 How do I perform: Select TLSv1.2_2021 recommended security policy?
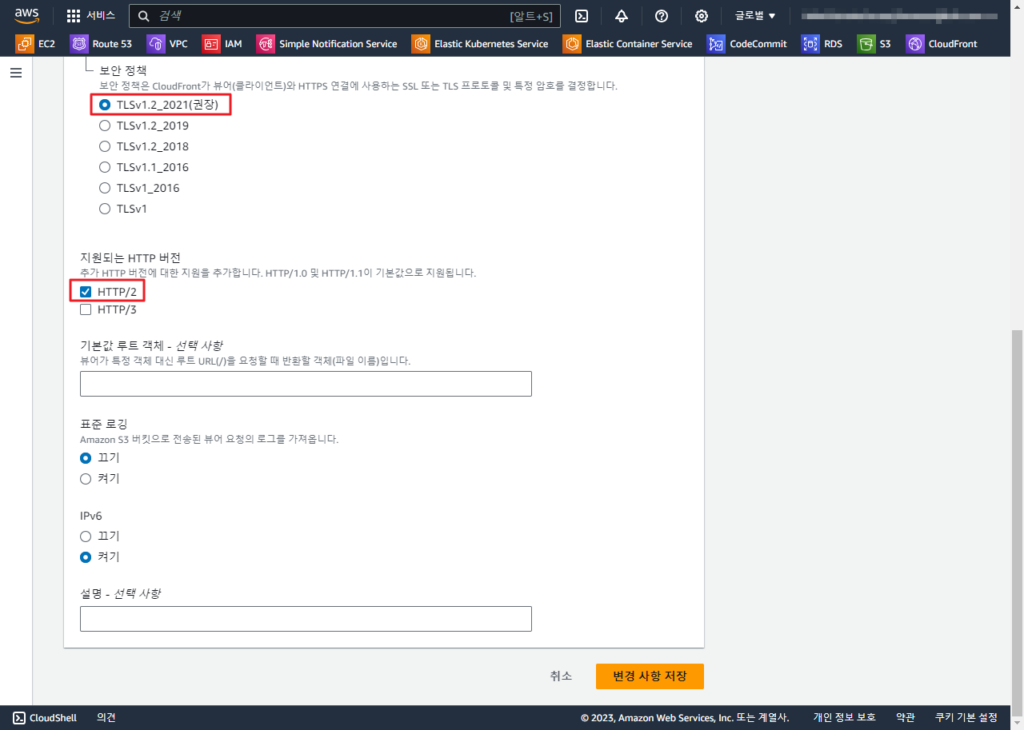(104, 104)
